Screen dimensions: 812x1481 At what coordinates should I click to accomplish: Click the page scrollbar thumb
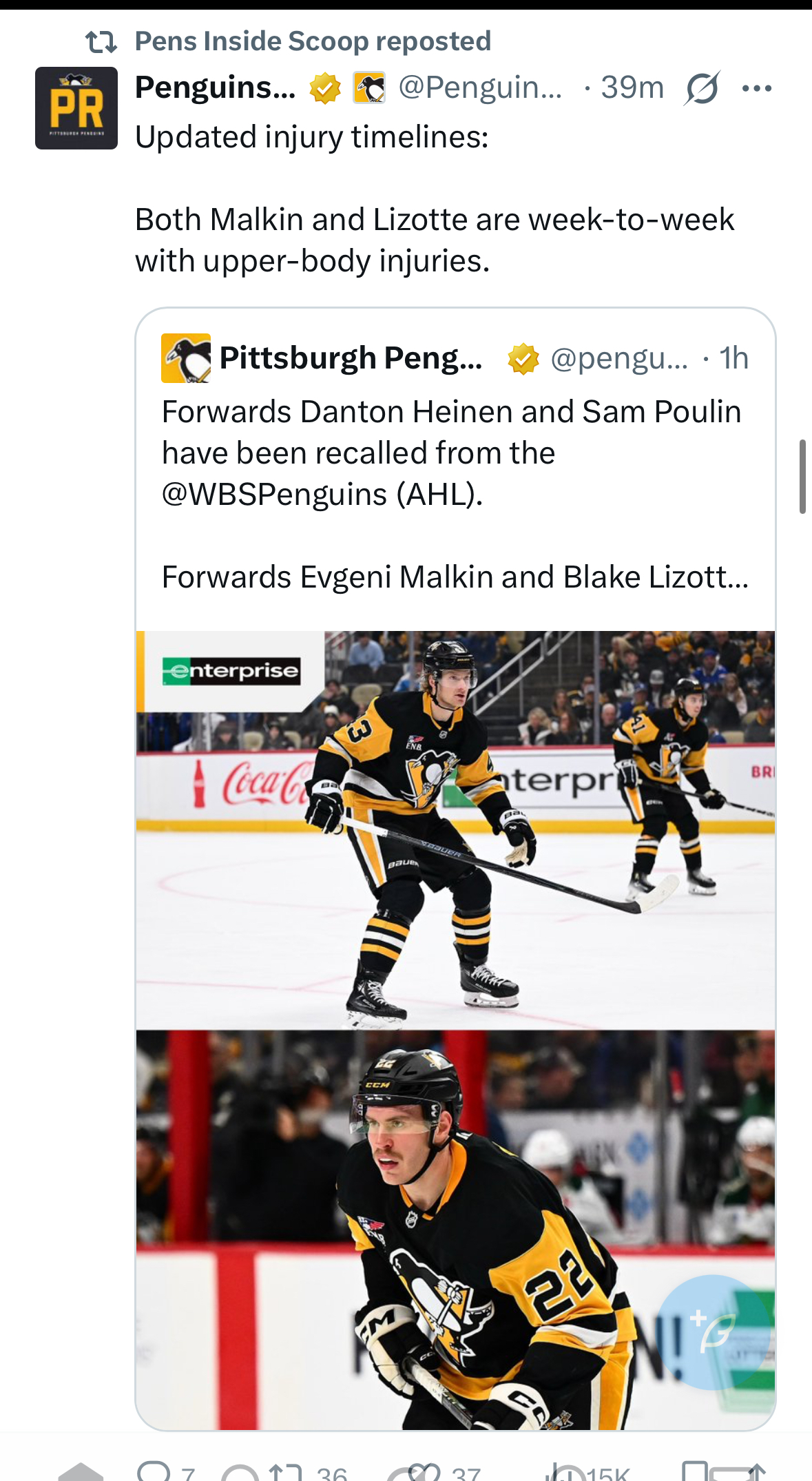(802, 476)
